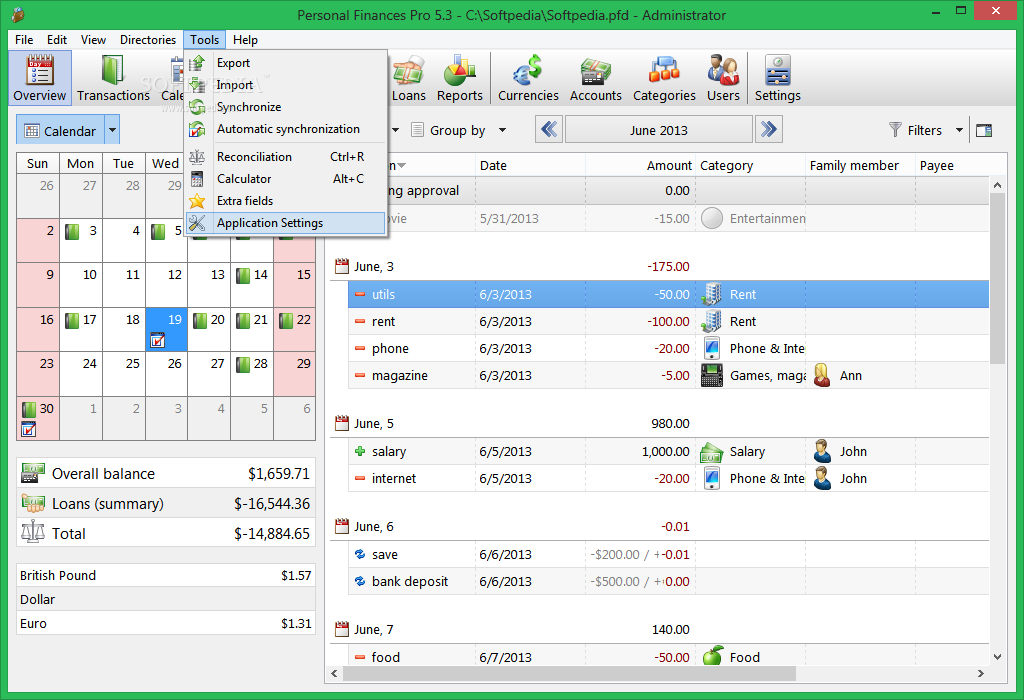Open the Settings toolbar button
The width and height of the screenshot is (1024, 700).
777,78
